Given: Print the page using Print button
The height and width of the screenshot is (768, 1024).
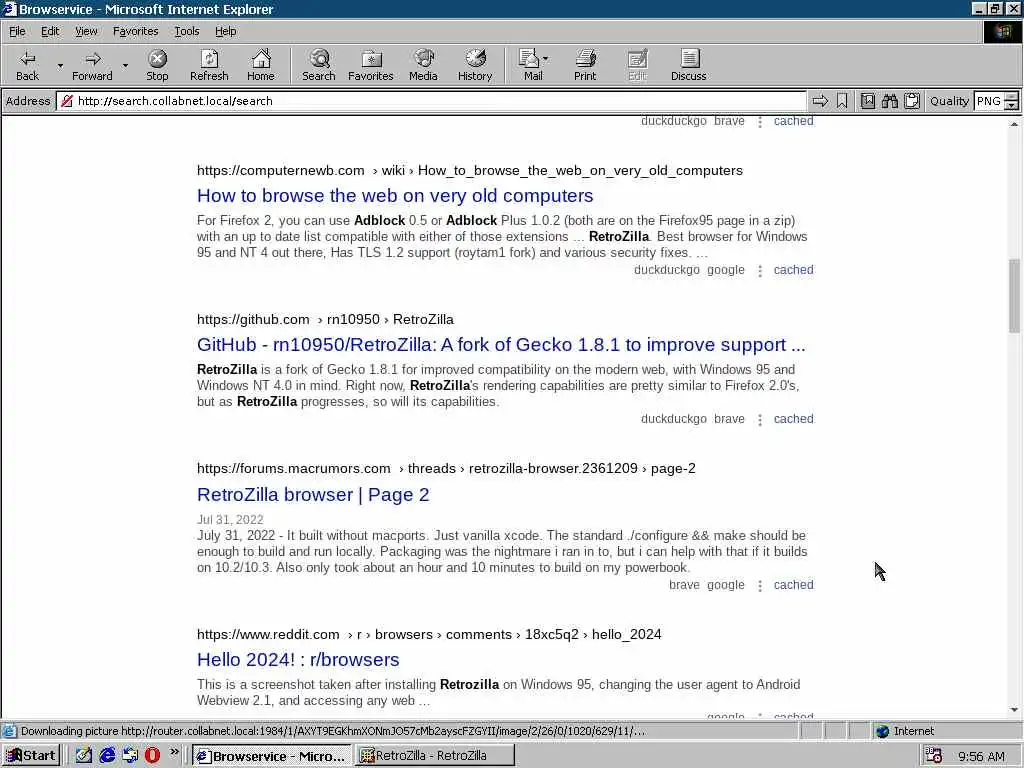Looking at the screenshot, I should (585, 65).
